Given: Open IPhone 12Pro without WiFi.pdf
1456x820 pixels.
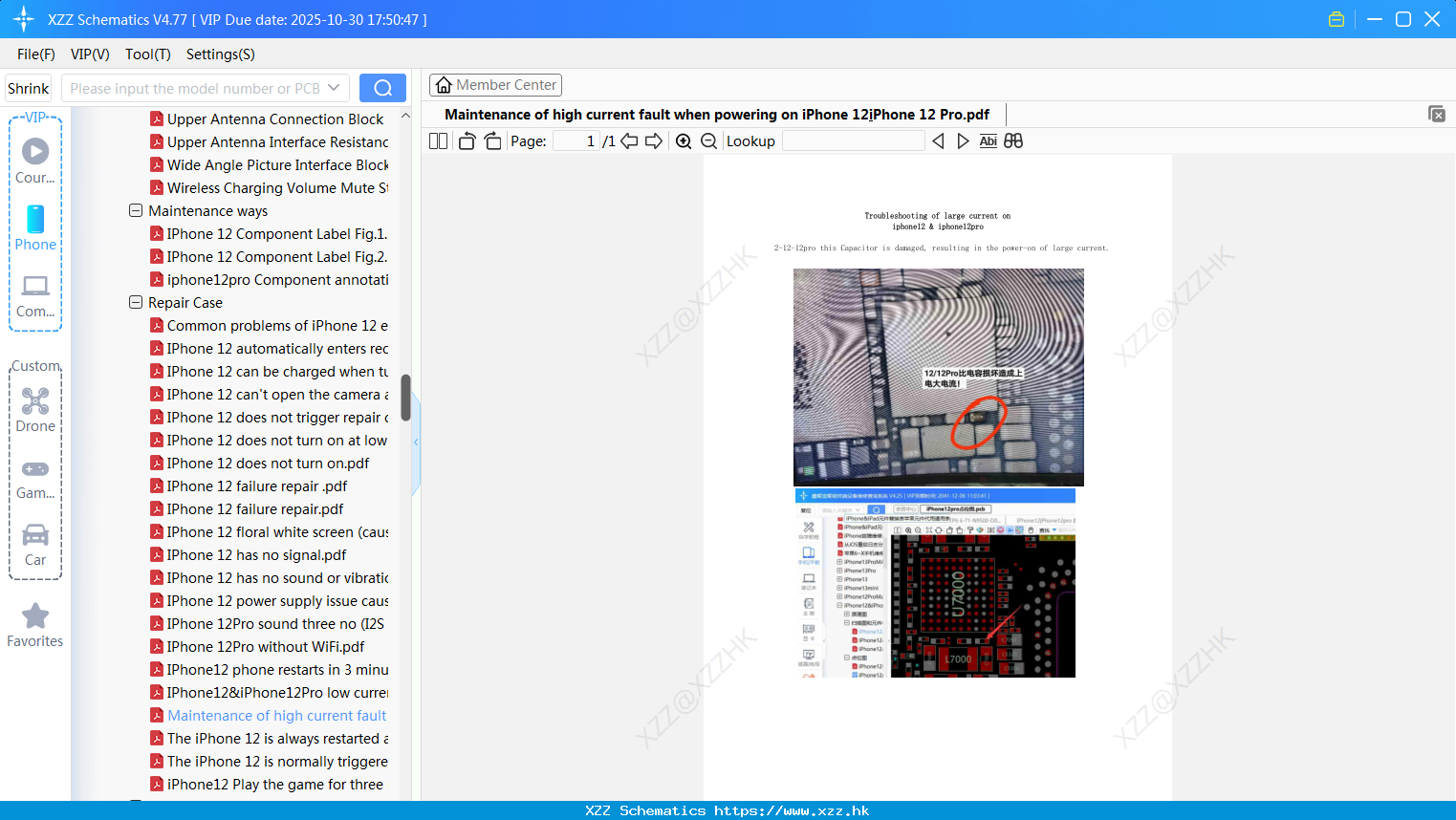Looking at the screenshot, I should [x=257, y=646].
